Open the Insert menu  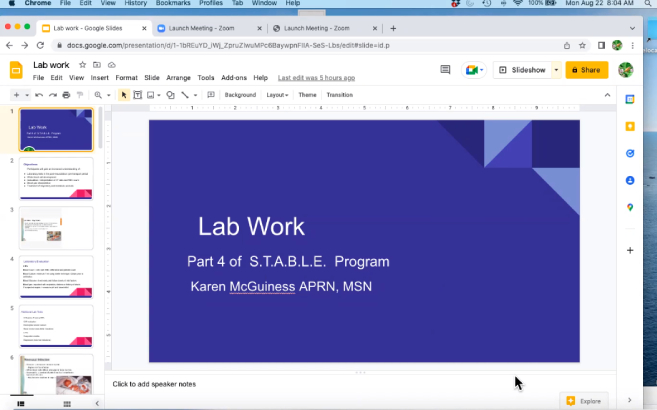point(100,78)
